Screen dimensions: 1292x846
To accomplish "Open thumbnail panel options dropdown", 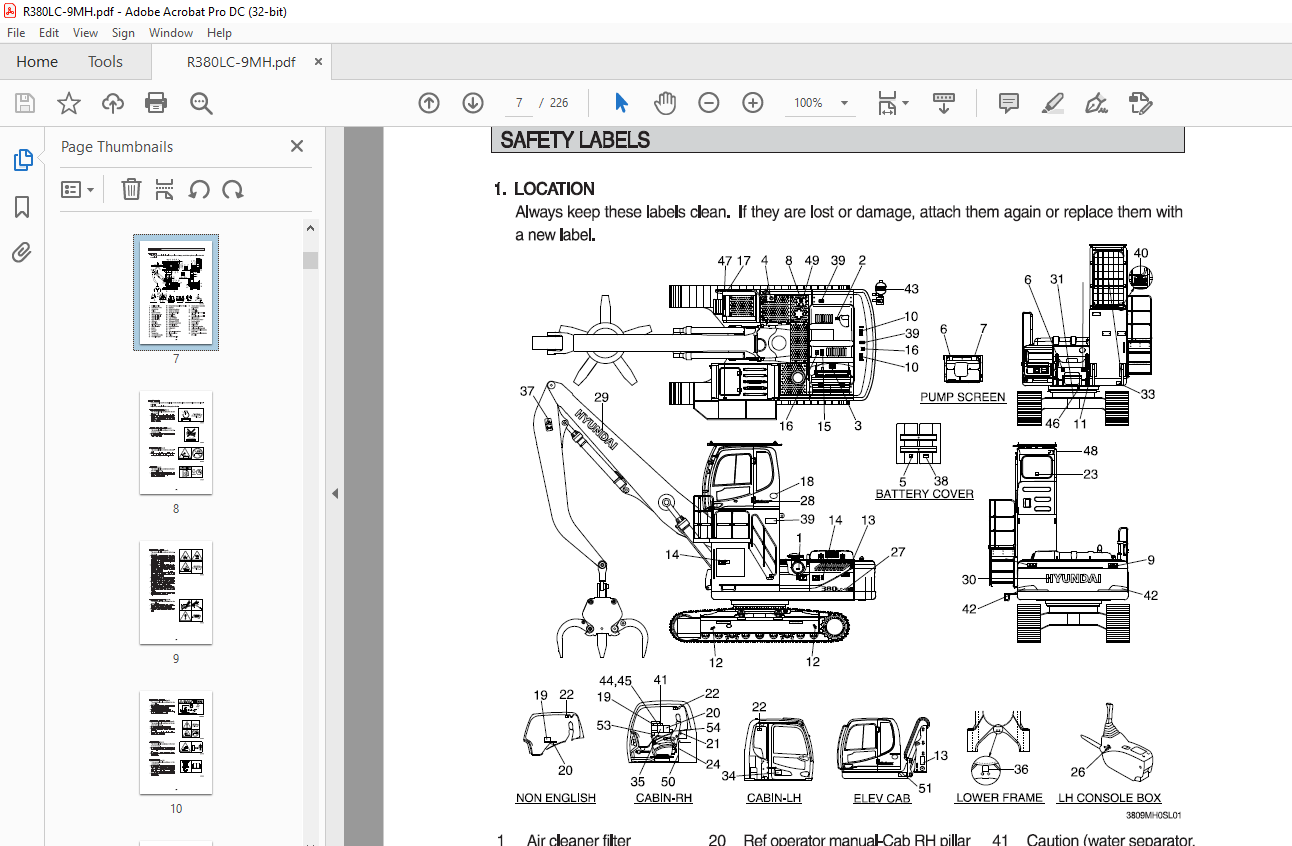I will pos(78,189).
